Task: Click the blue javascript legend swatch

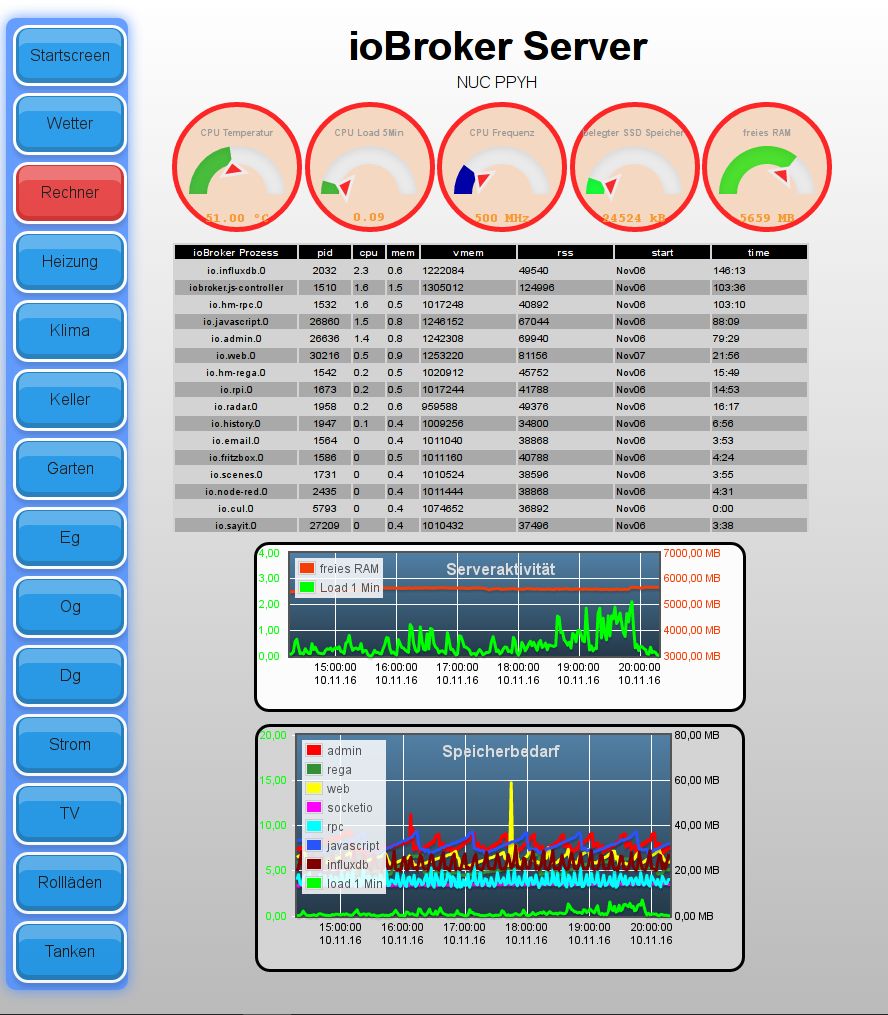Action: (314, 845)
